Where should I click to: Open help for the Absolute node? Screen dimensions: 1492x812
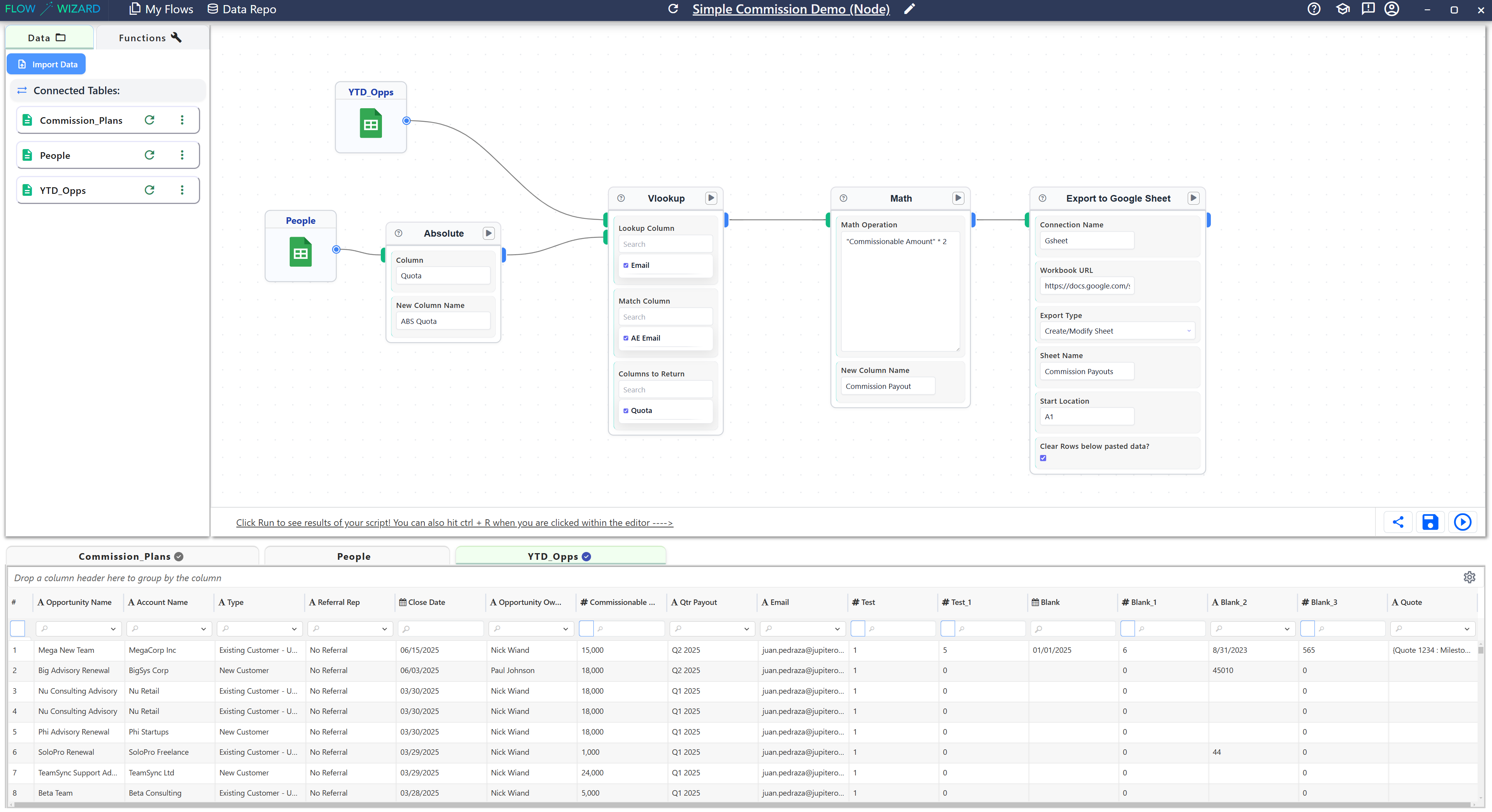click(398, 234)
